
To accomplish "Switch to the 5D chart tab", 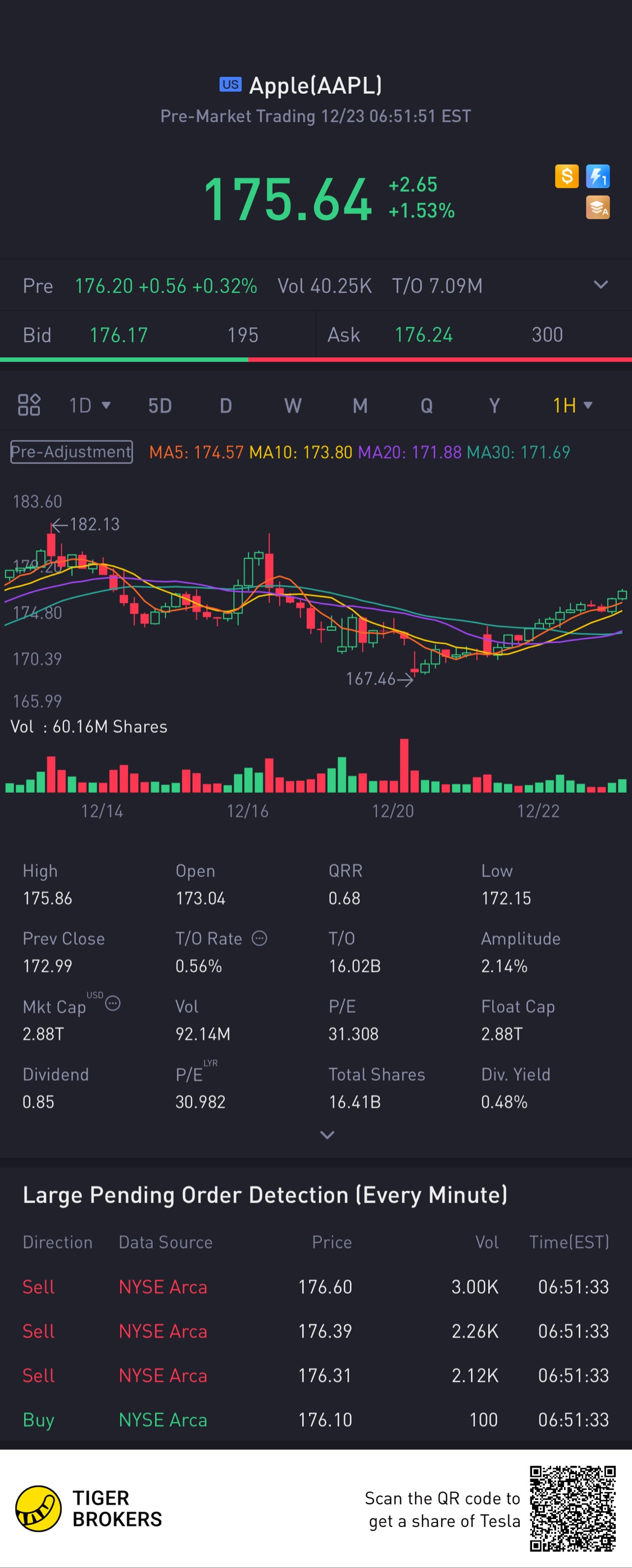I will (160, 406).
